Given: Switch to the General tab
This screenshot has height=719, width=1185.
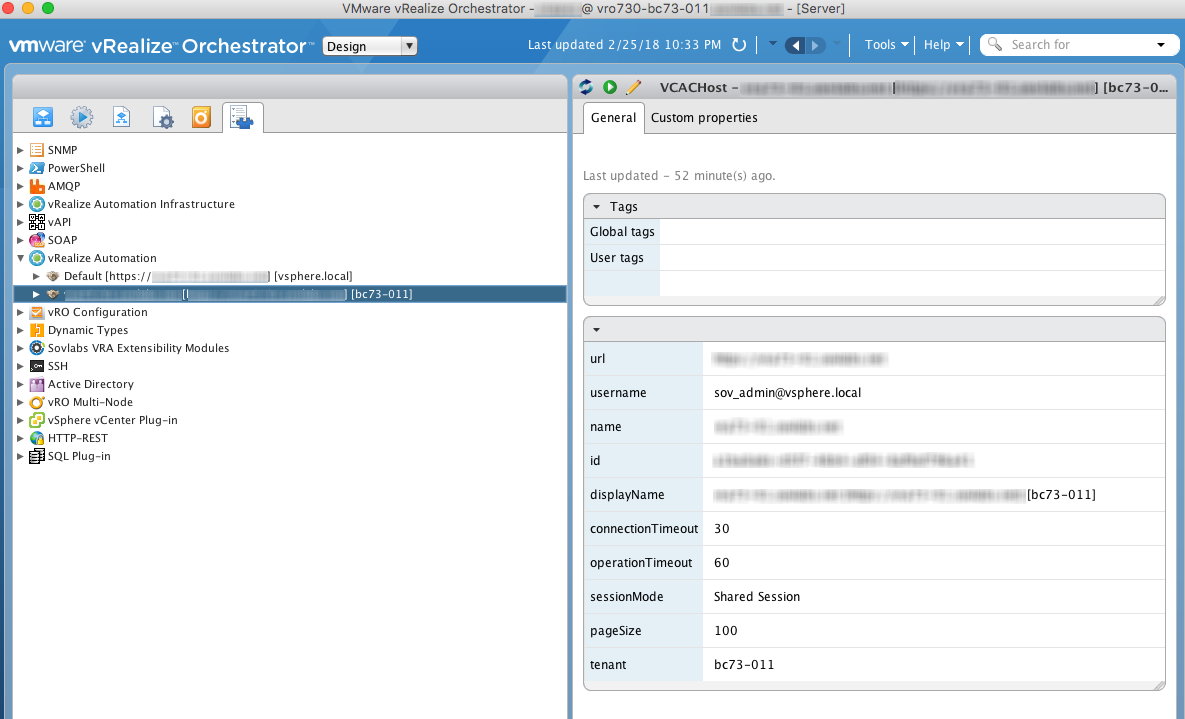Looking at the screenshot, I should tap(614, 117).
